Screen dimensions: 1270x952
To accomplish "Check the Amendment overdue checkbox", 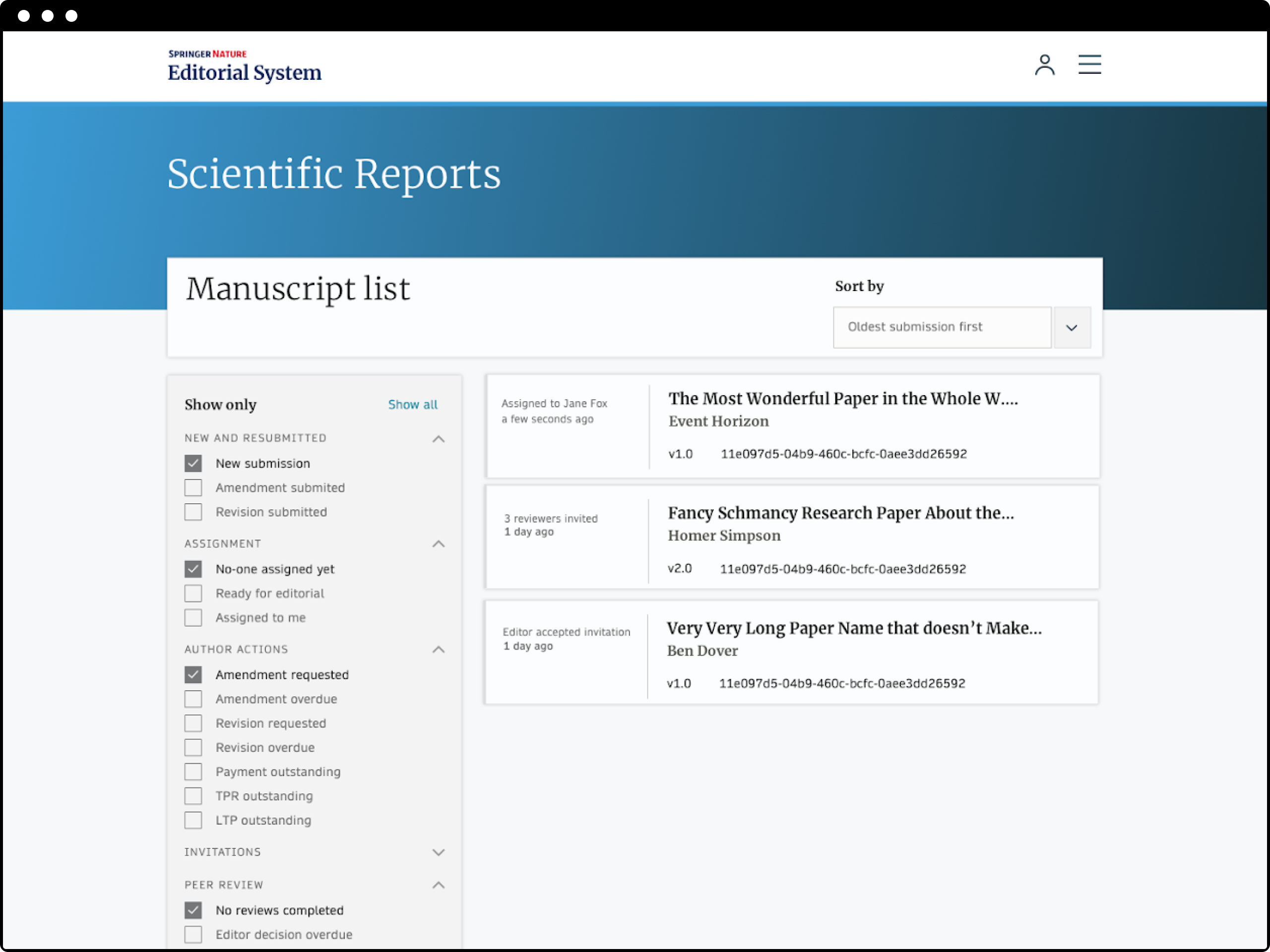I will coord(193,699).
